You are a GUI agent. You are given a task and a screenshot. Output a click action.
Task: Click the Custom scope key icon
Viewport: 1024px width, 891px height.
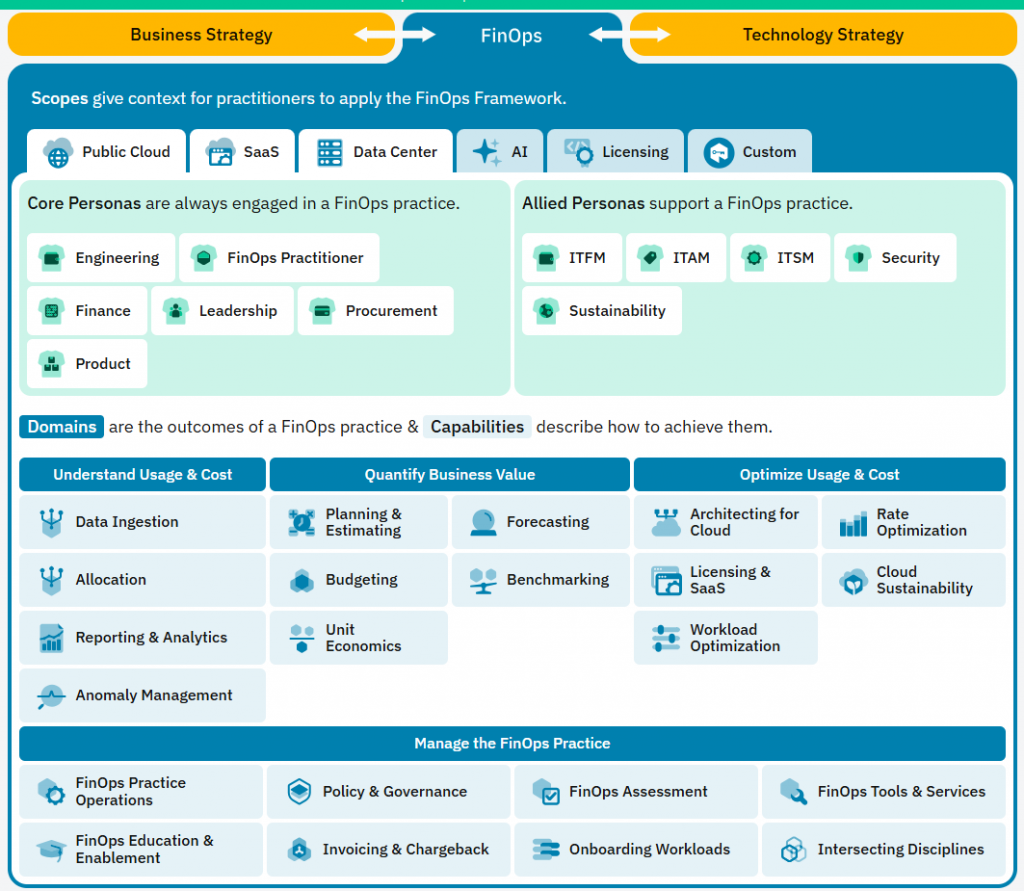tap(718, 153)
